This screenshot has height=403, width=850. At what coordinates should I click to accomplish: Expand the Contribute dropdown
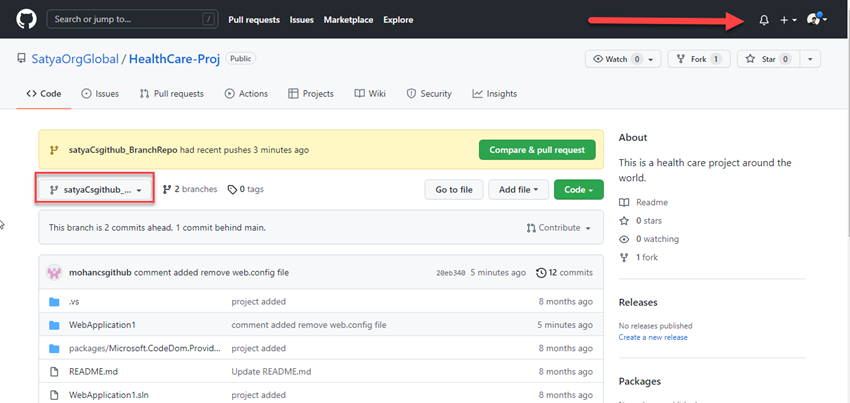point(558,228)
